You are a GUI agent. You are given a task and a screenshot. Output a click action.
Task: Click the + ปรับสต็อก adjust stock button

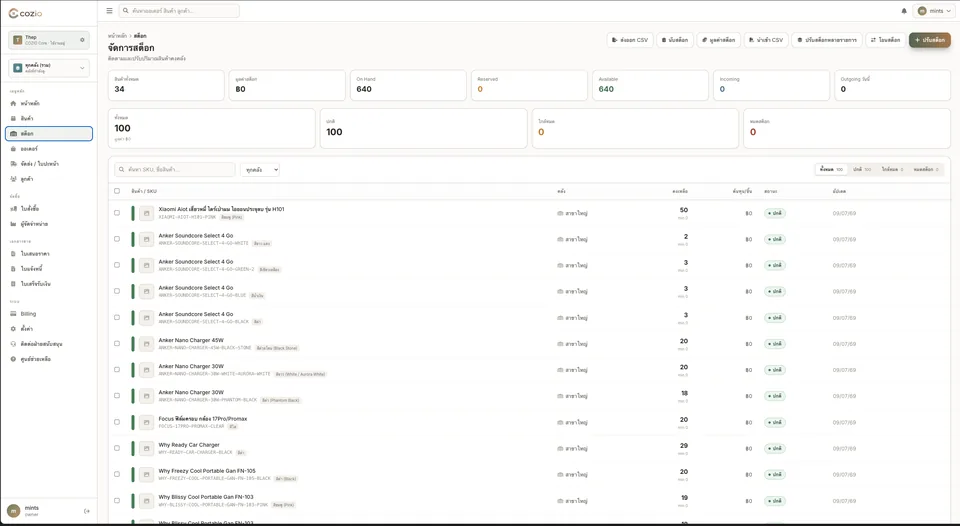[x=929, y=40]
